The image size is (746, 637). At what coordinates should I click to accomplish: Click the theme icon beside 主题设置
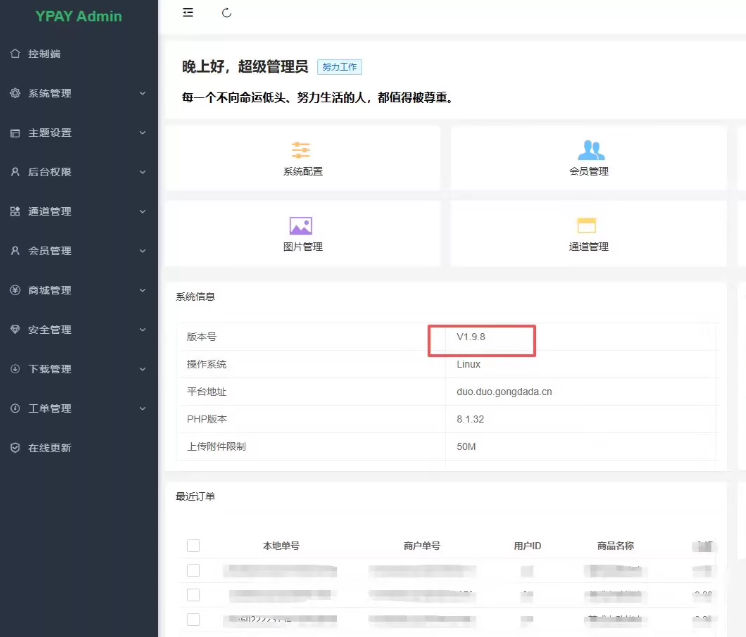click(x=15, y=133)
